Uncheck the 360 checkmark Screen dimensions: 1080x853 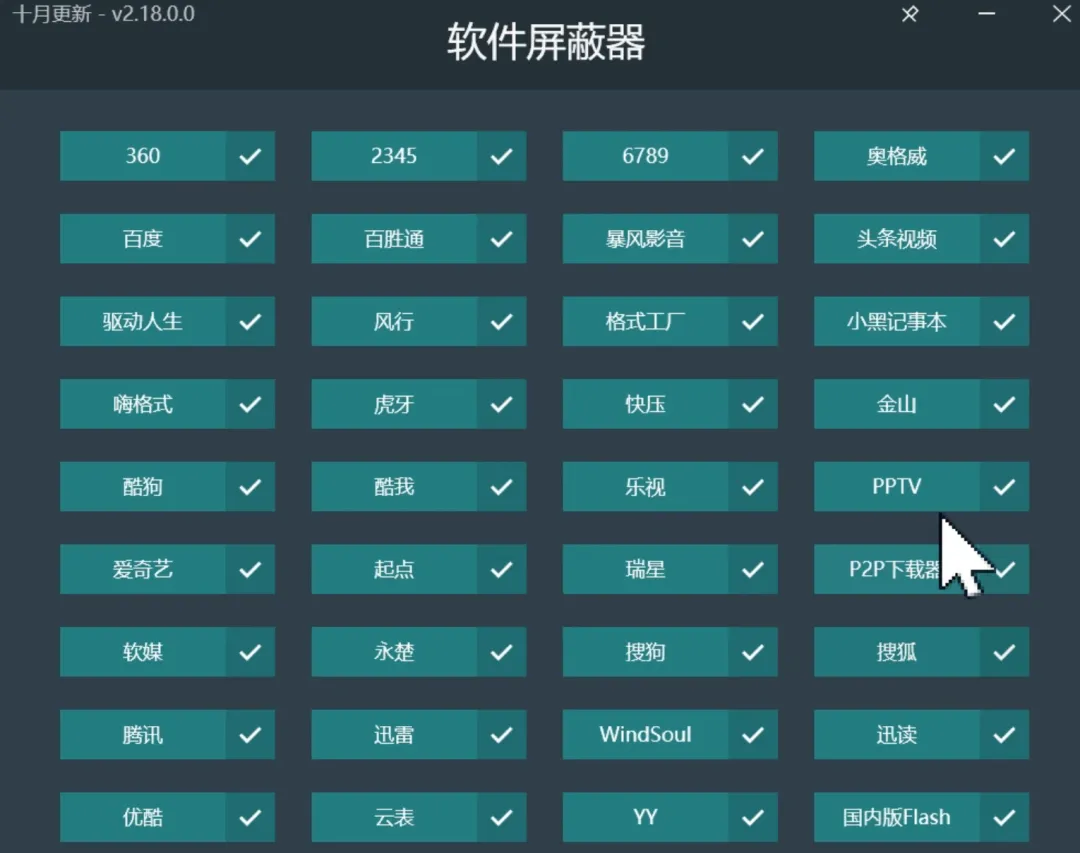[250, 156]
